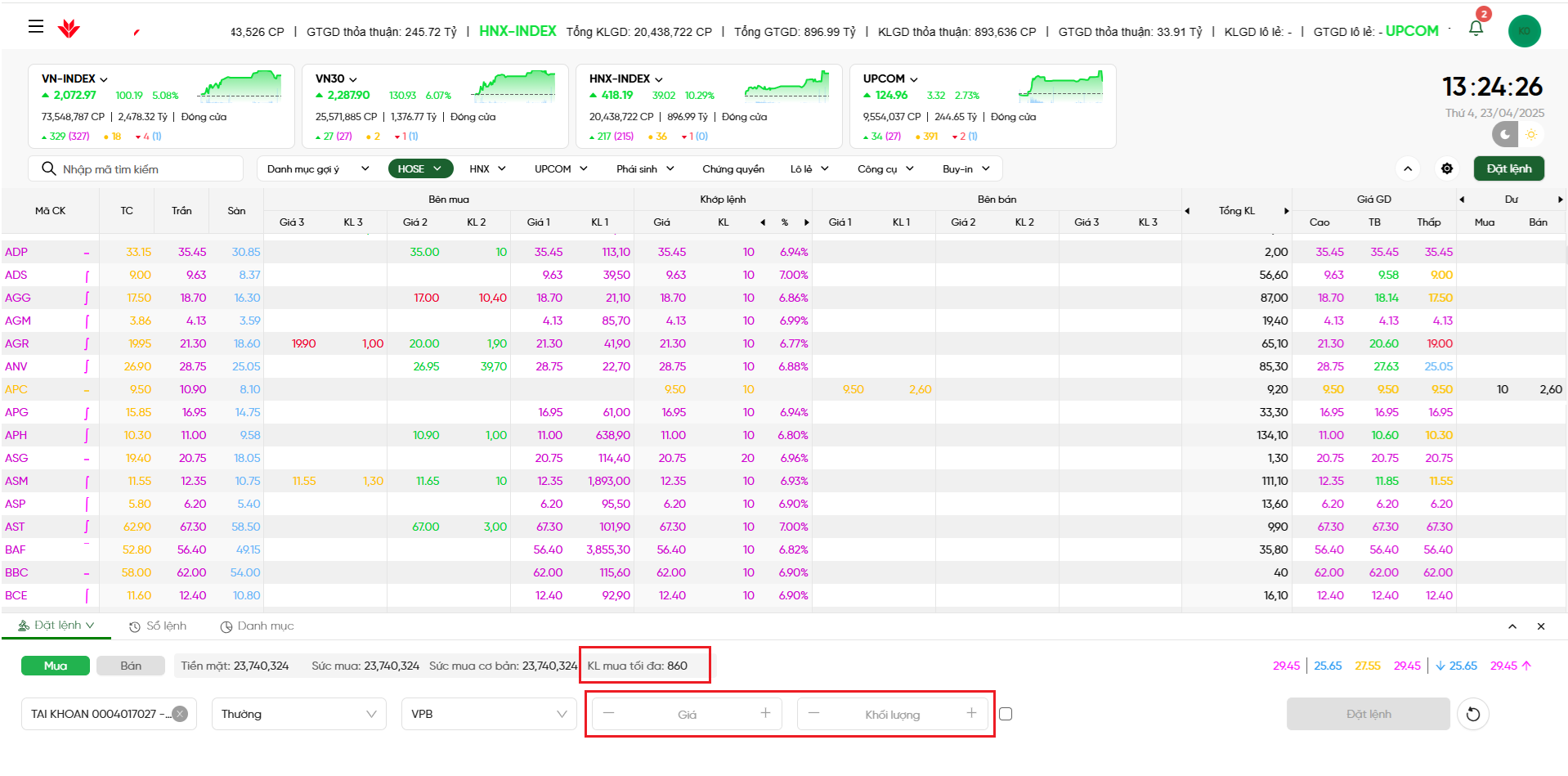Viewport: 1568px width, 776px height.
Task: Decrease quantity with the minus icon
Action: [813, 713]
